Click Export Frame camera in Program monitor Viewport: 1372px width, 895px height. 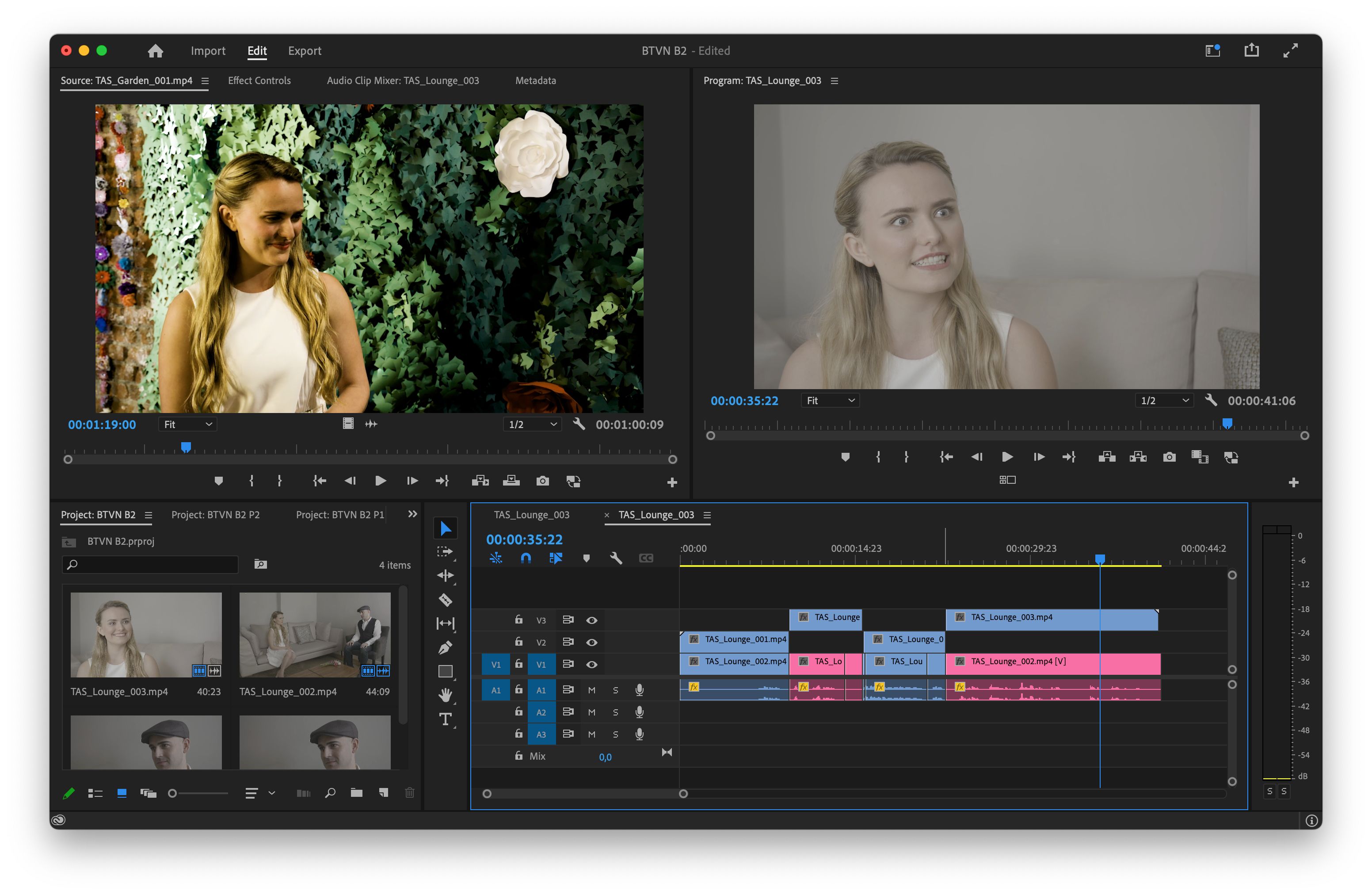click(1169, 457)
